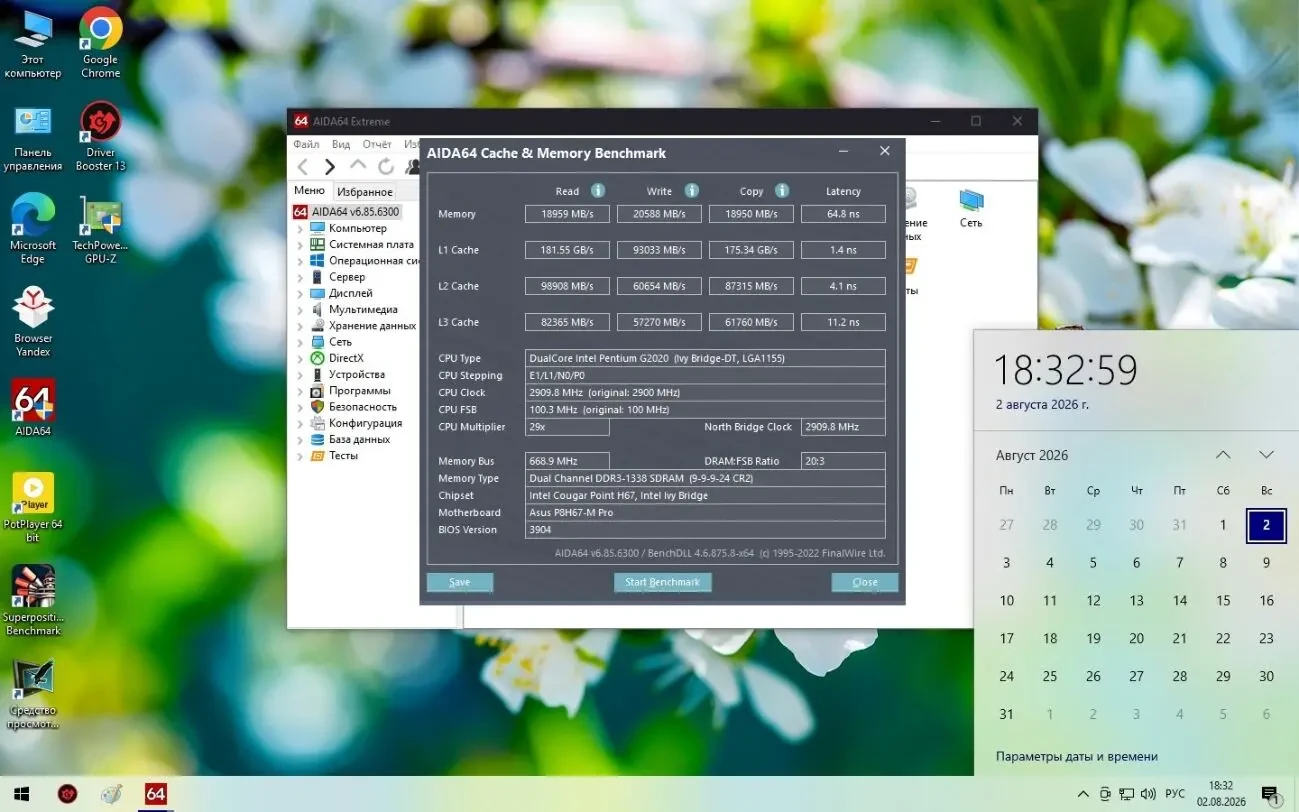
Task: Click the AIDA64 taskbar button
Action: click(x=155, y=794)
